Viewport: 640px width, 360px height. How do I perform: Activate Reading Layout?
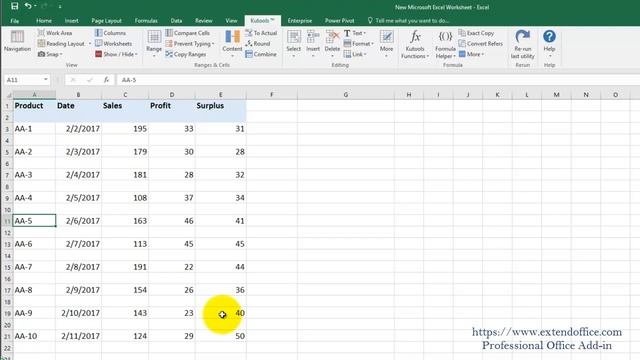(x=61, y=43)
